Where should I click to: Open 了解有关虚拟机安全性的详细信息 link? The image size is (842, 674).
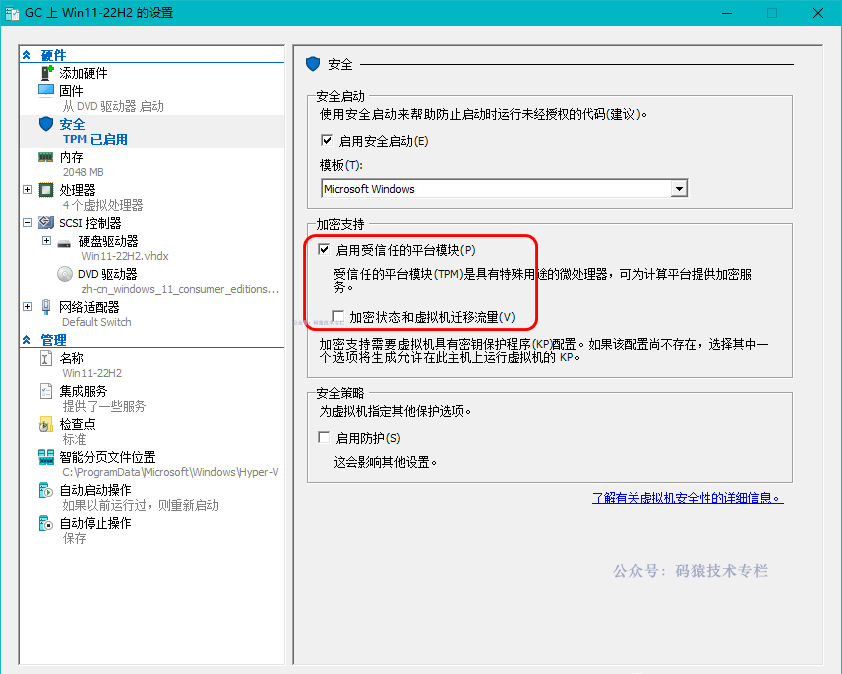pos(687,498)
